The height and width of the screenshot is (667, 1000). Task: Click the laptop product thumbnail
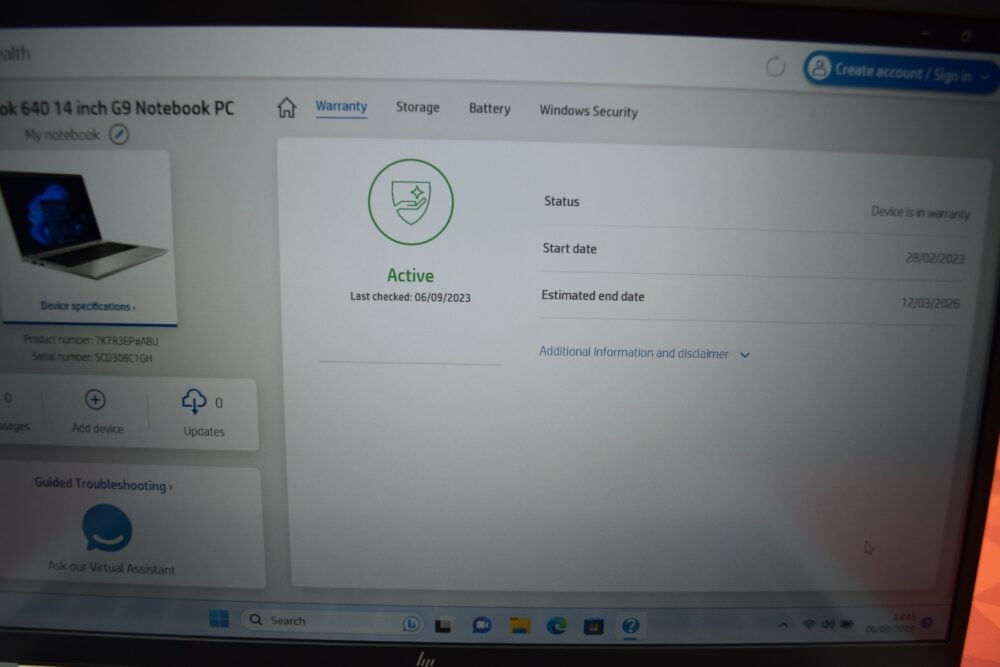click(84, 225)
